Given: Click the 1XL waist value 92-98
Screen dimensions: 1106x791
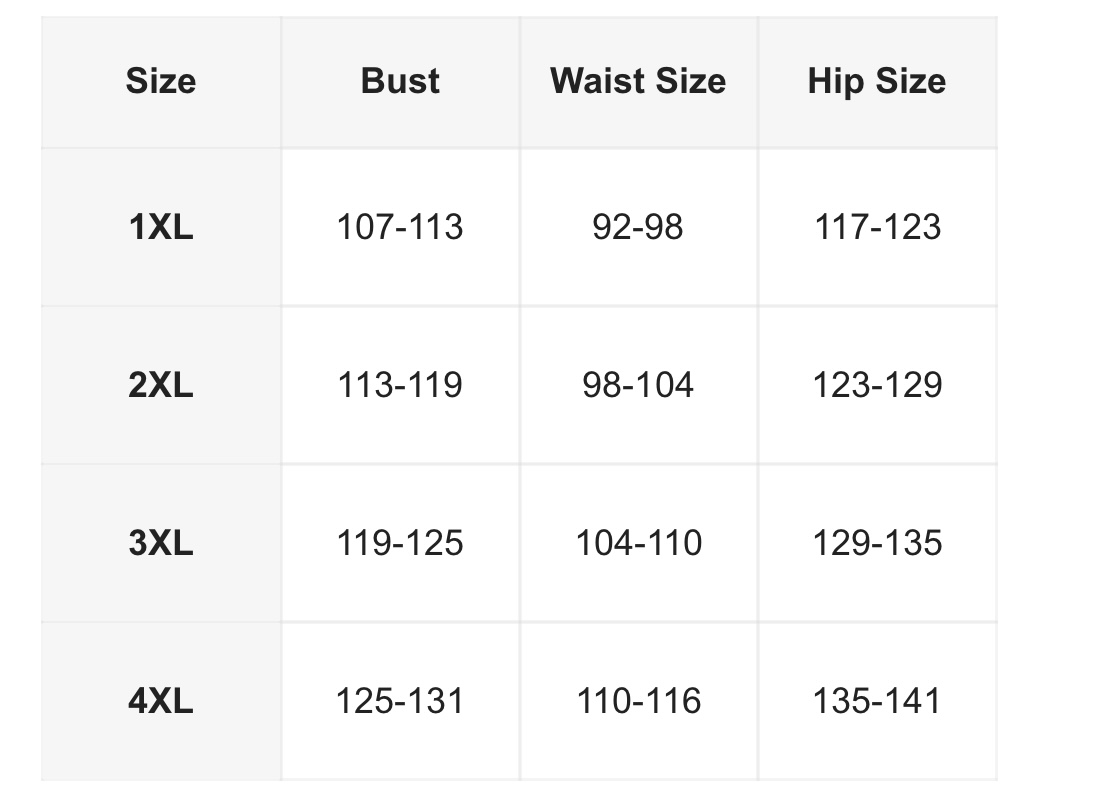Looking at the screenshot, I should (x=638, y=227).
